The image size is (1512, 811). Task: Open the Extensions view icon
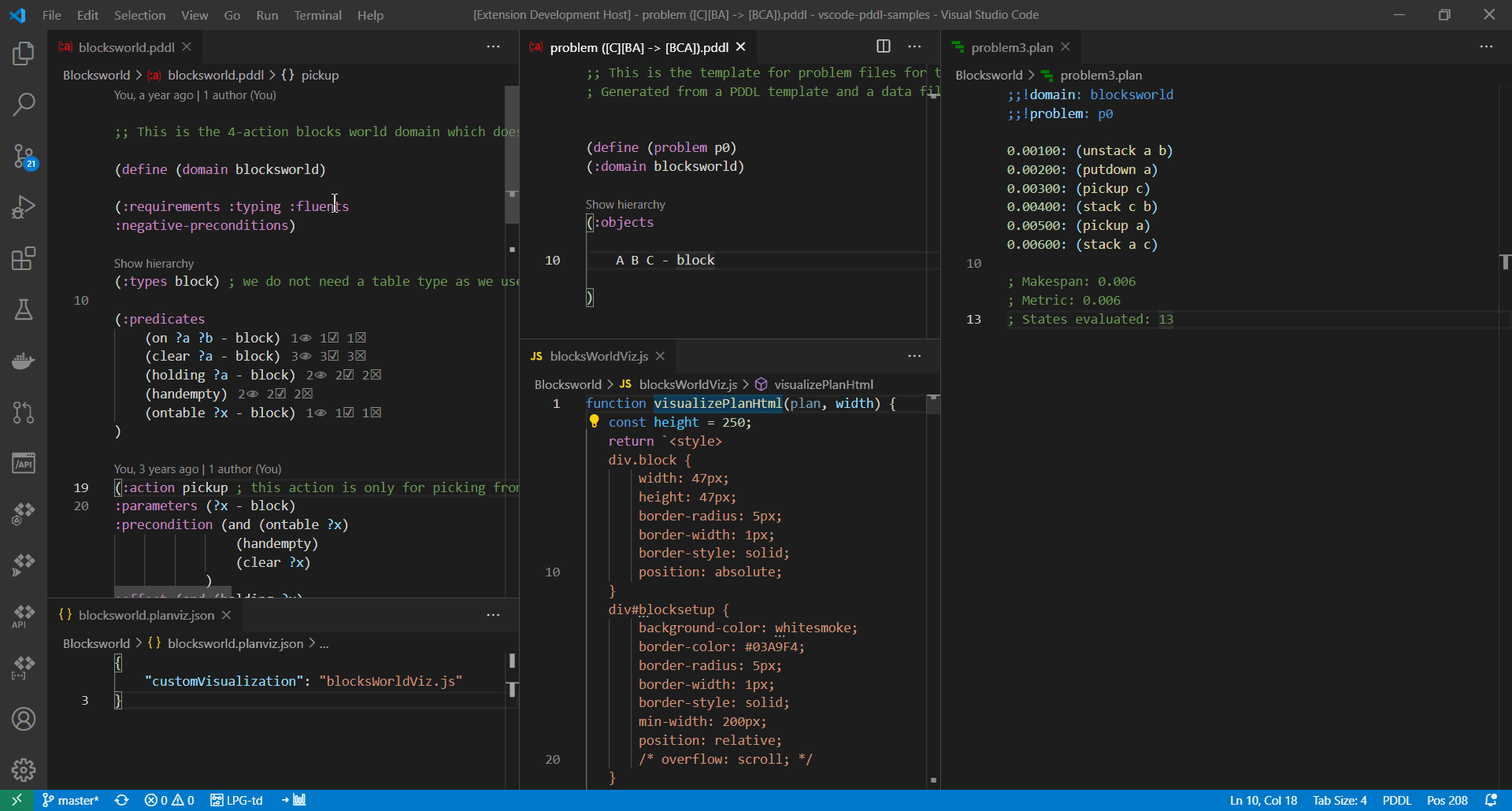[x=24, y=258]
